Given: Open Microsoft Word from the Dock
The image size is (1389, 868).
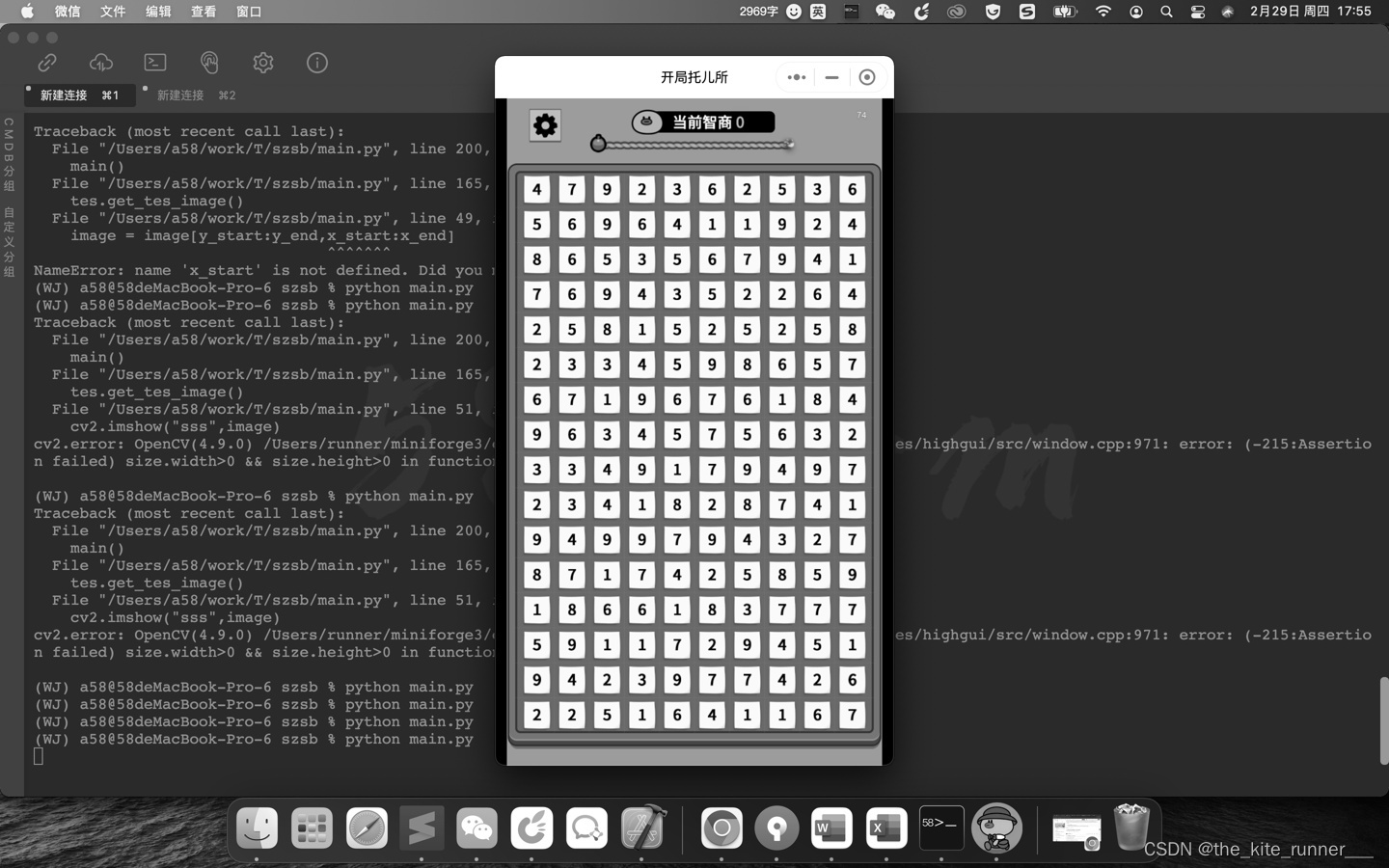Looking at the screenshot, I should coord(831,827).
